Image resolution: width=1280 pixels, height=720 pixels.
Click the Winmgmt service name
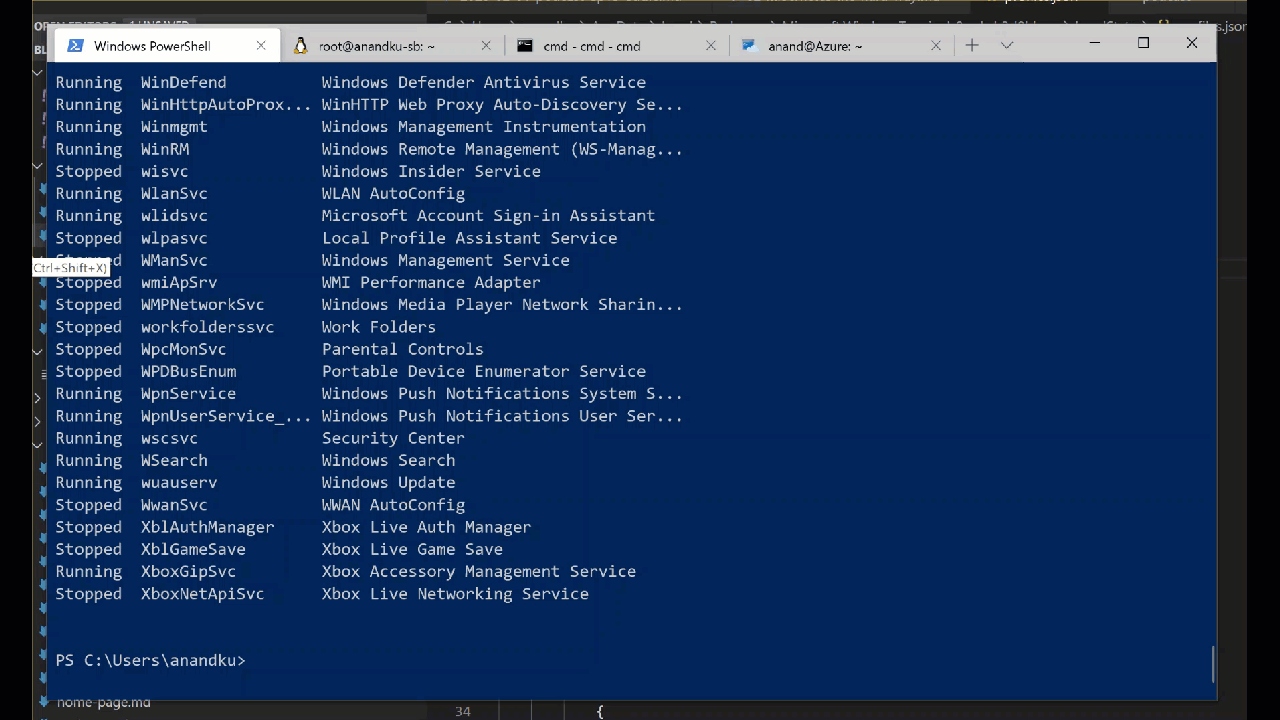click(174, 127)
